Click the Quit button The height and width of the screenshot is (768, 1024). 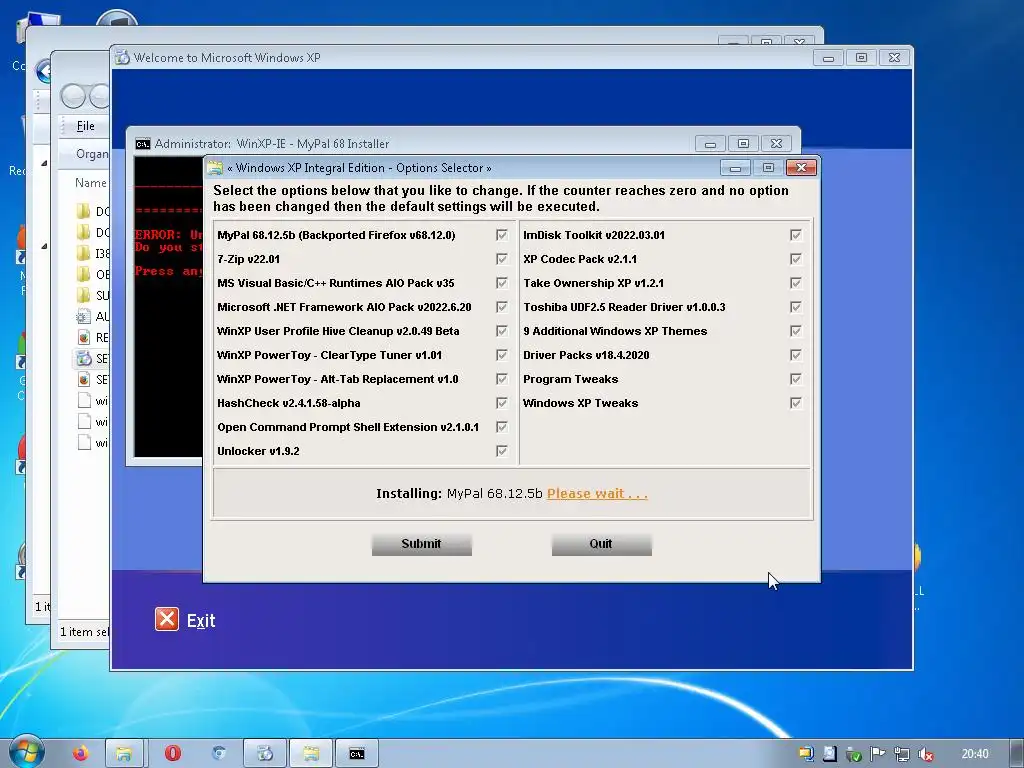coord(601,544)
